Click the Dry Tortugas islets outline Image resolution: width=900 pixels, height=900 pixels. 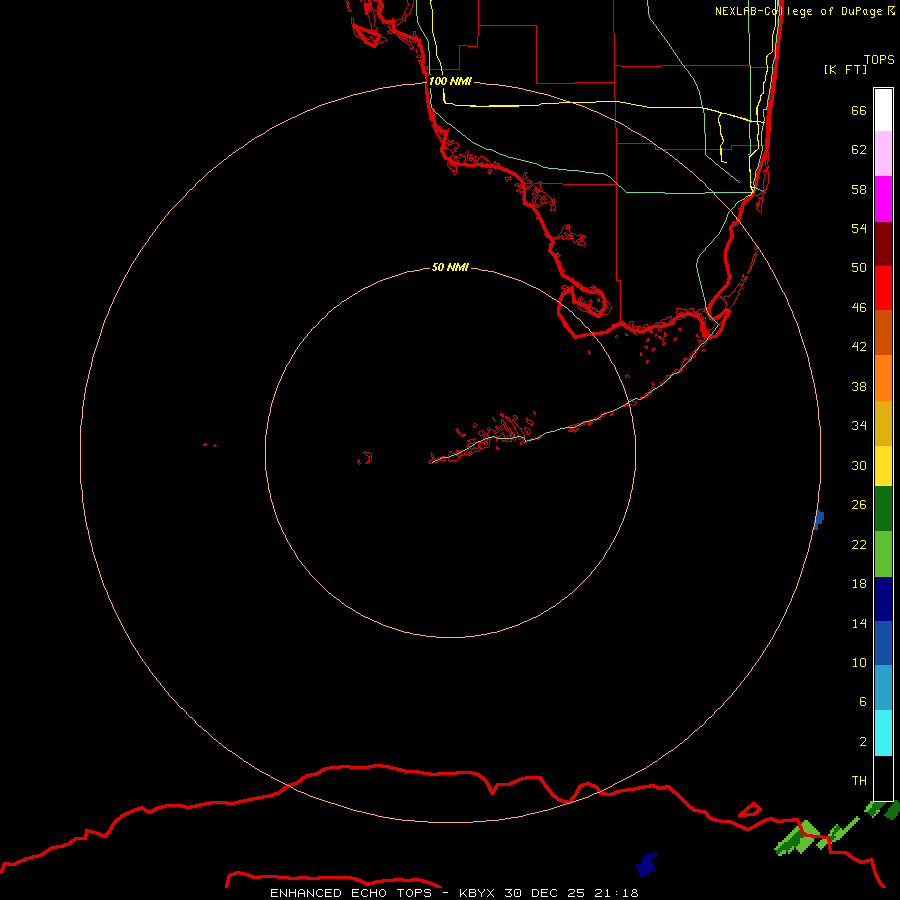tap(210, 444)
